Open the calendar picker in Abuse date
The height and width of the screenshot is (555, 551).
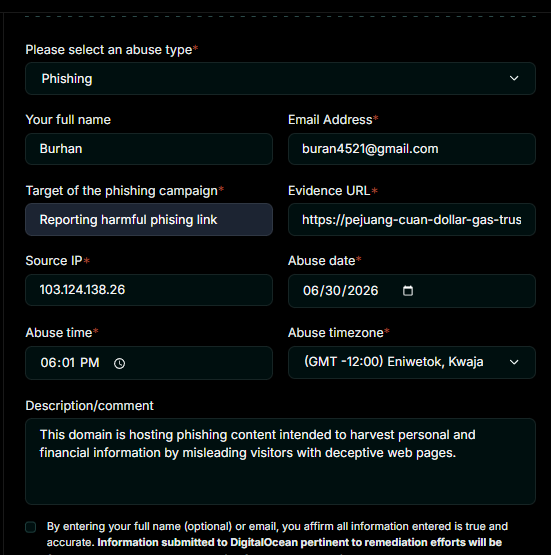(x=408, y=291)
